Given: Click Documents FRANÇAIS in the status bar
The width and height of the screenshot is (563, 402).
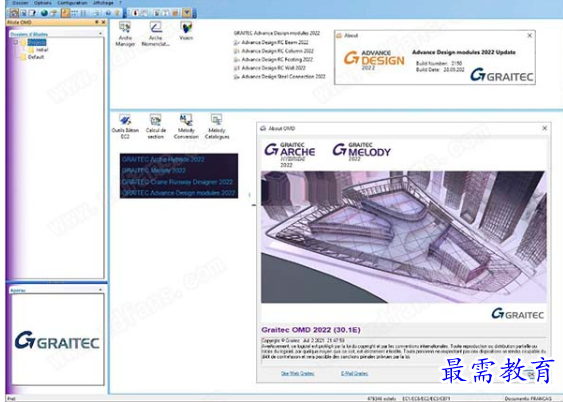Looking at the screenshot, I should click(528, 399).
